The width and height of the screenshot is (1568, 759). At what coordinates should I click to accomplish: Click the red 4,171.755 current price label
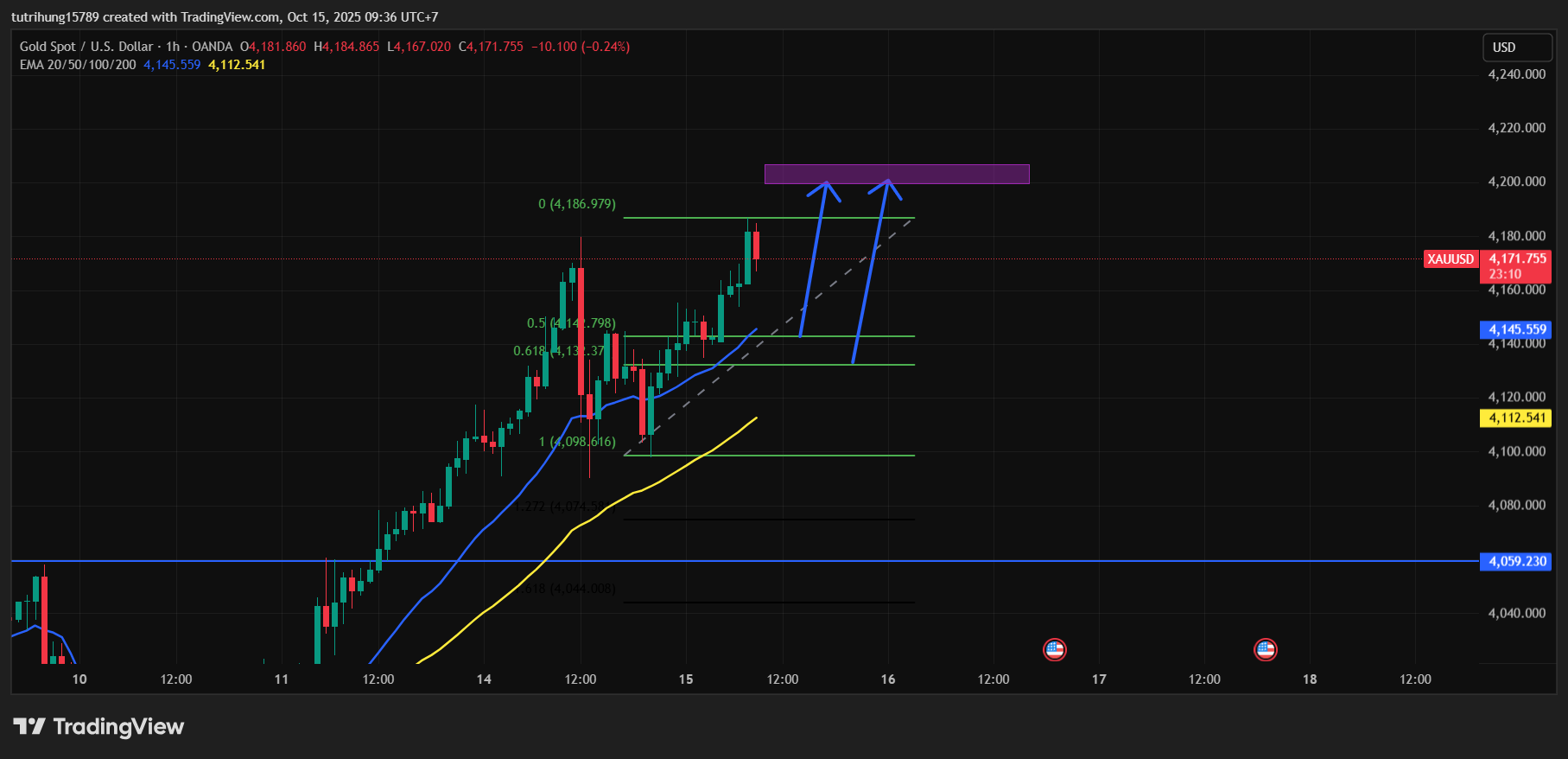click(x=1517, y=259)
